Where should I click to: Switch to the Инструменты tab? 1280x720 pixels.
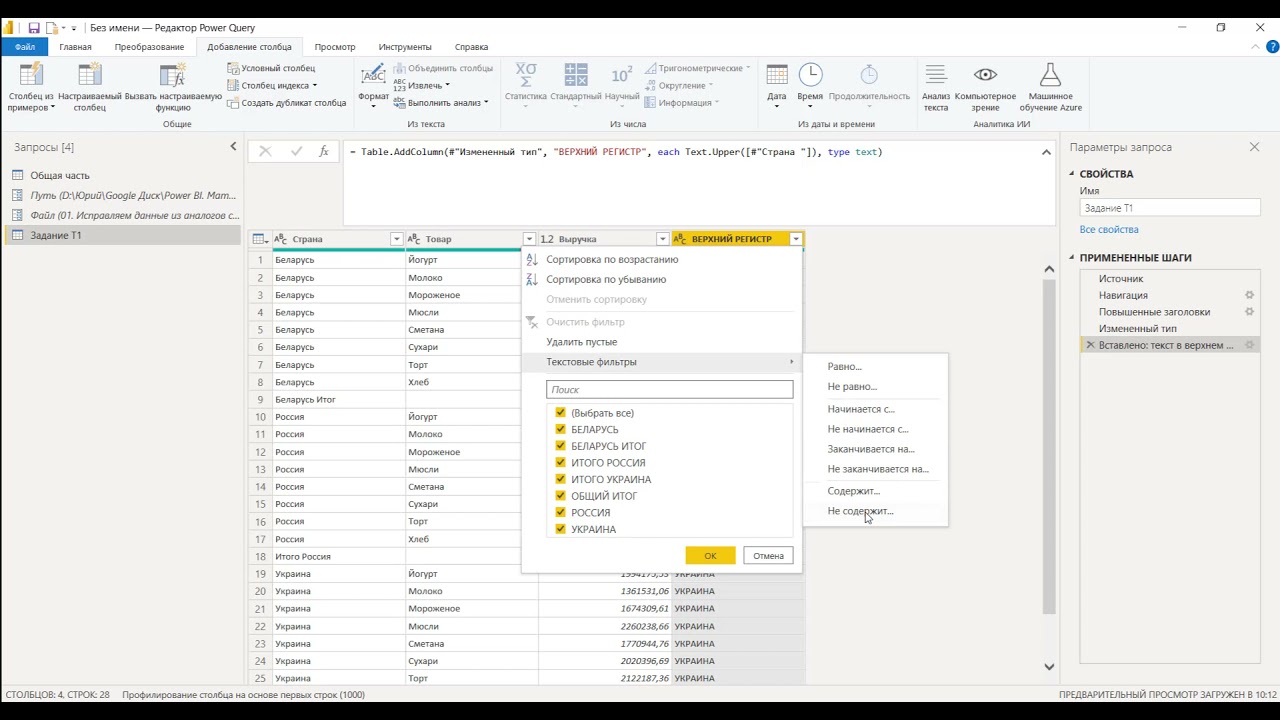point(405,47)
